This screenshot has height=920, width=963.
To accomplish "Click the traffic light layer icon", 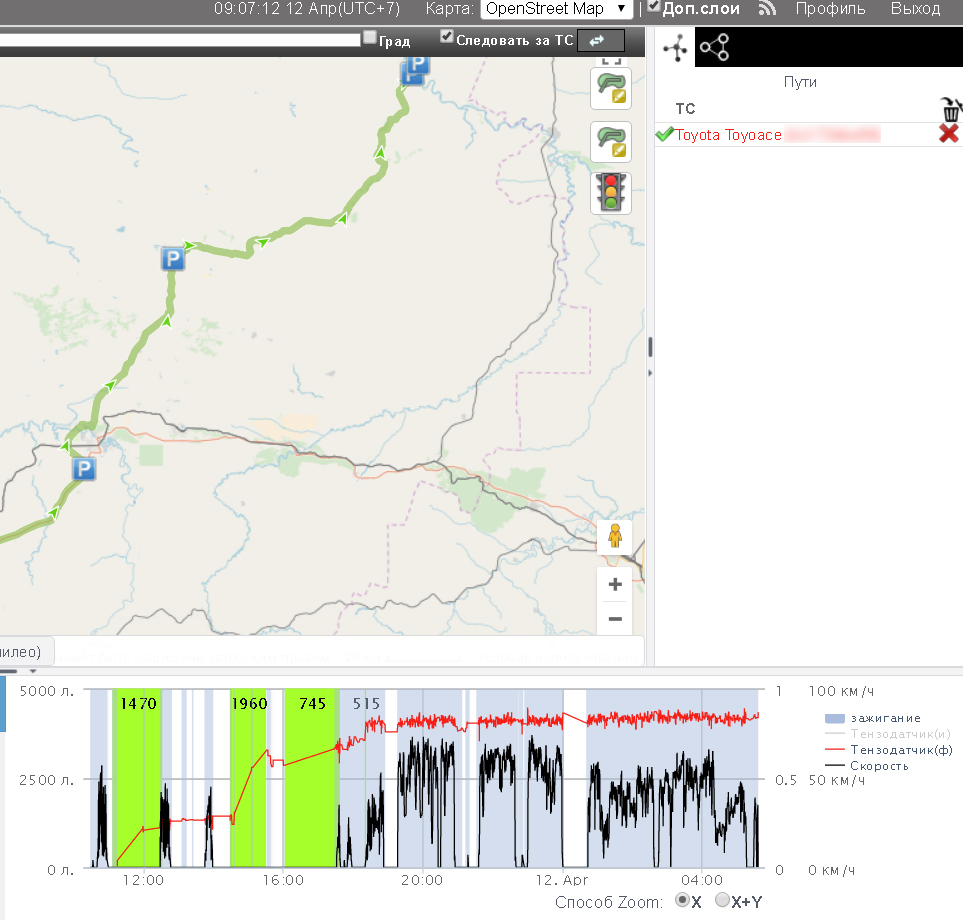I will pos(611,192).
